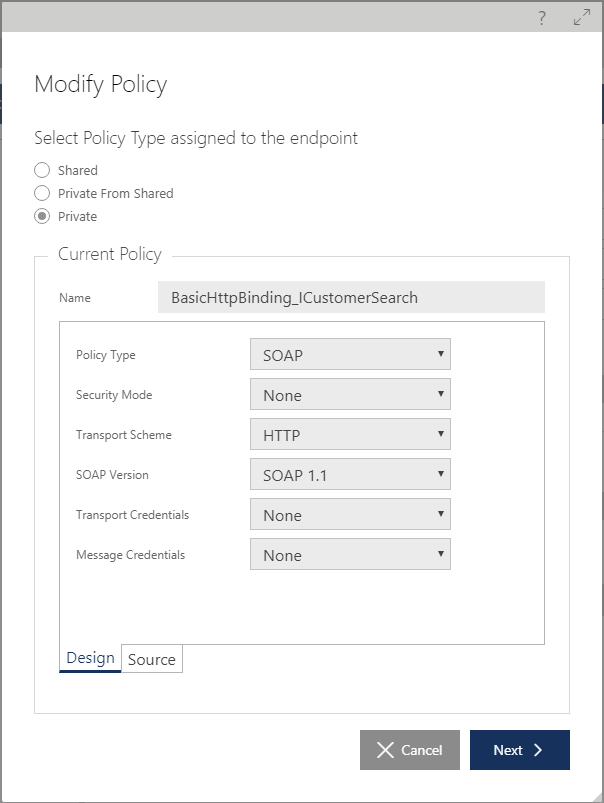604x803 pixels.
Task: Switch to the Source tab
Action: point(152,659)
